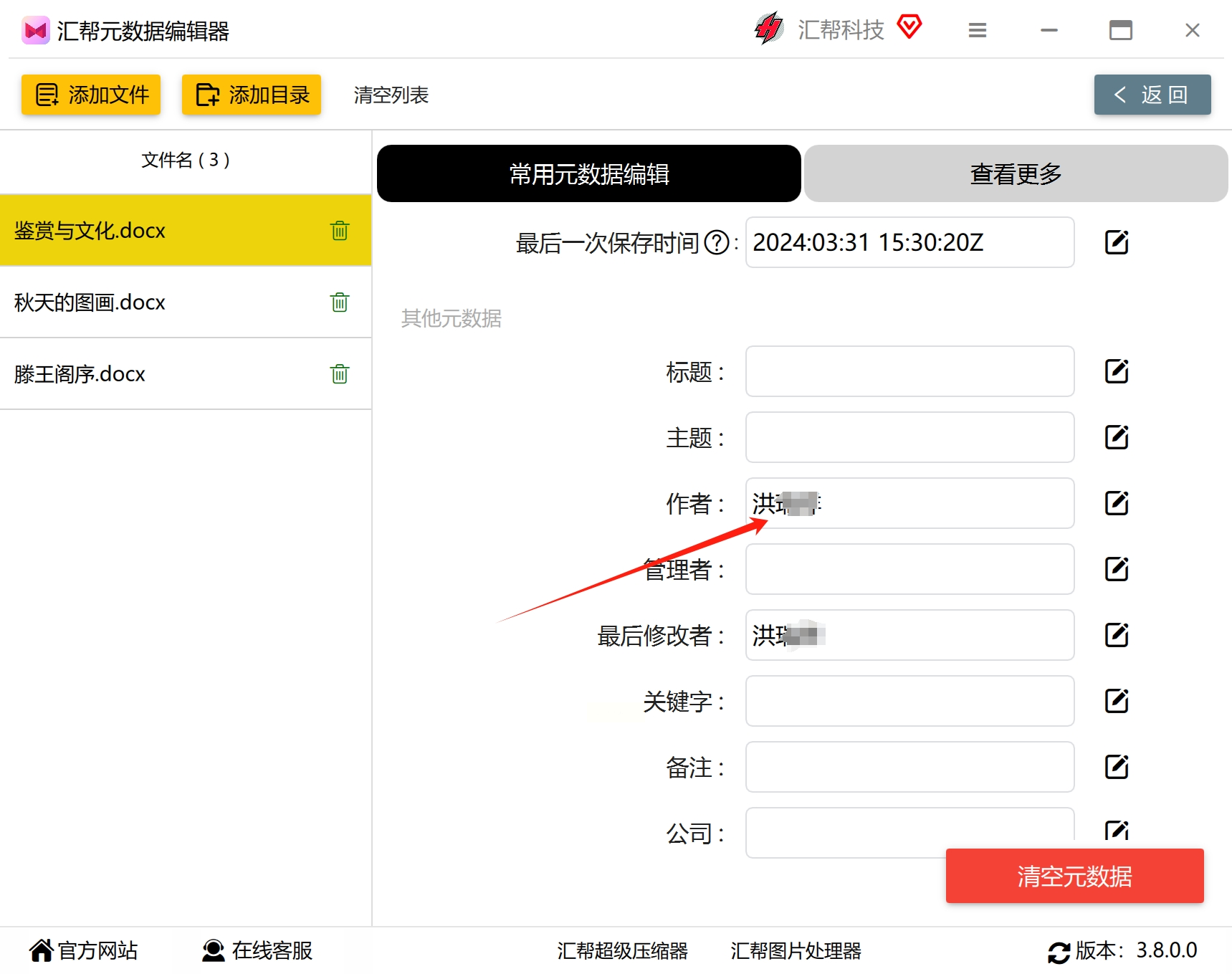The width and height of the screenshot is (1232, 974).
Task: Click the 标题 input field
Action: (910, 371)
